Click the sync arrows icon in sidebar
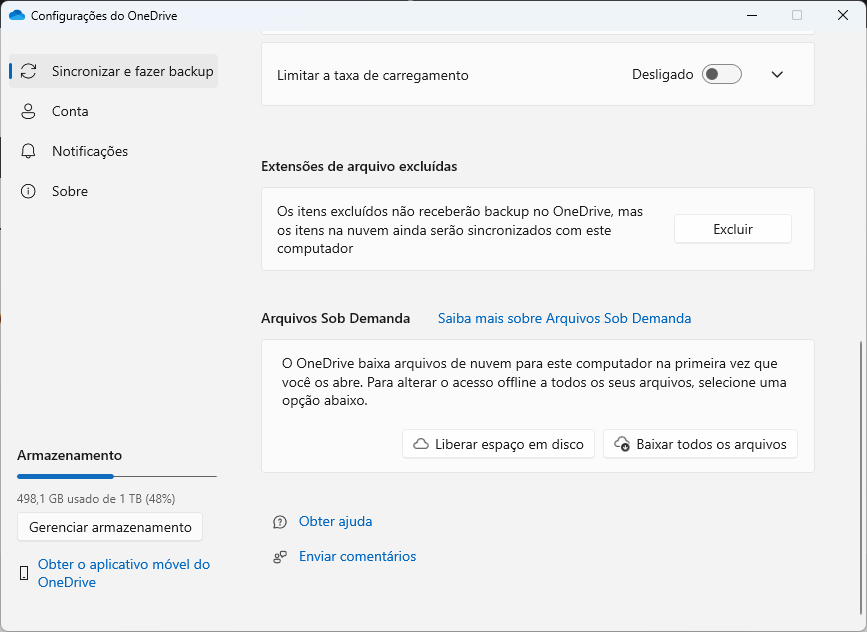The height and width of the screenshot is (632, 867). (x=29, y=72)
